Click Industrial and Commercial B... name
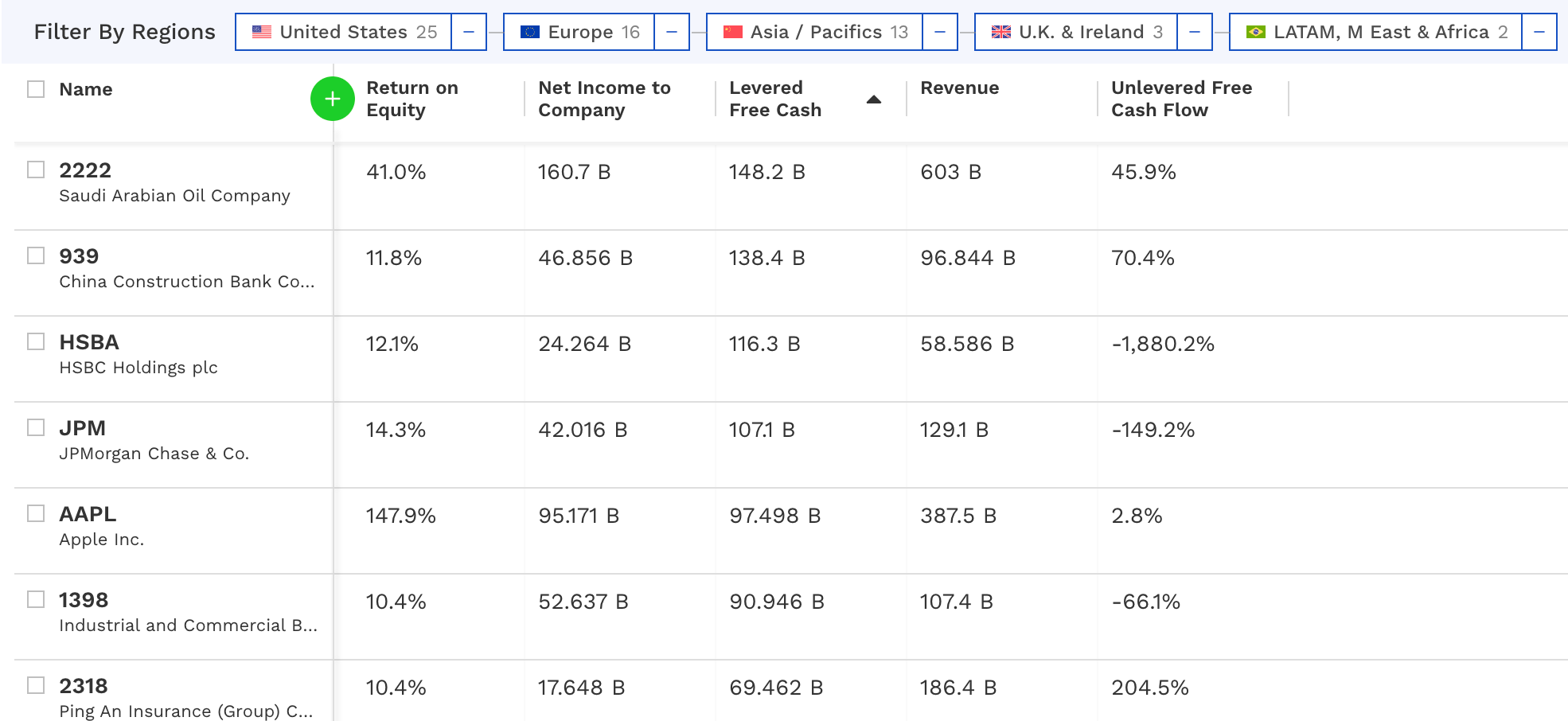The width and height of the screenshot is (1568, 721). coord(189,626)
